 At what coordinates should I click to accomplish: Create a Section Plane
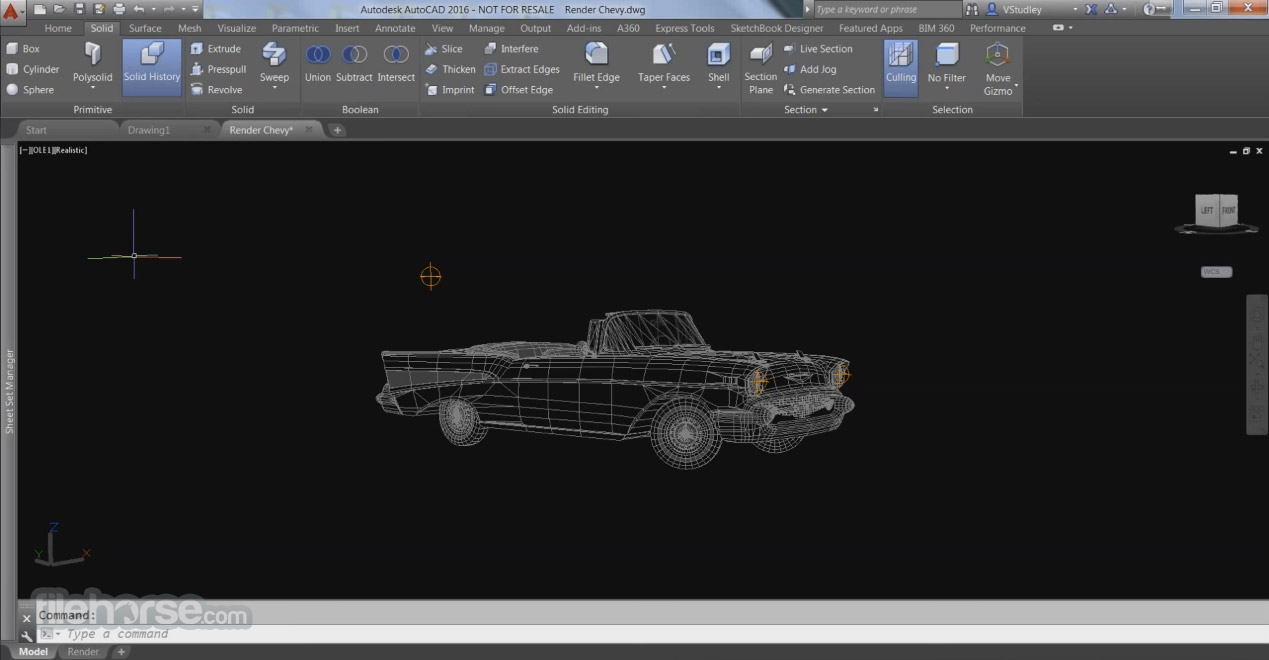[x=761, y=67]
